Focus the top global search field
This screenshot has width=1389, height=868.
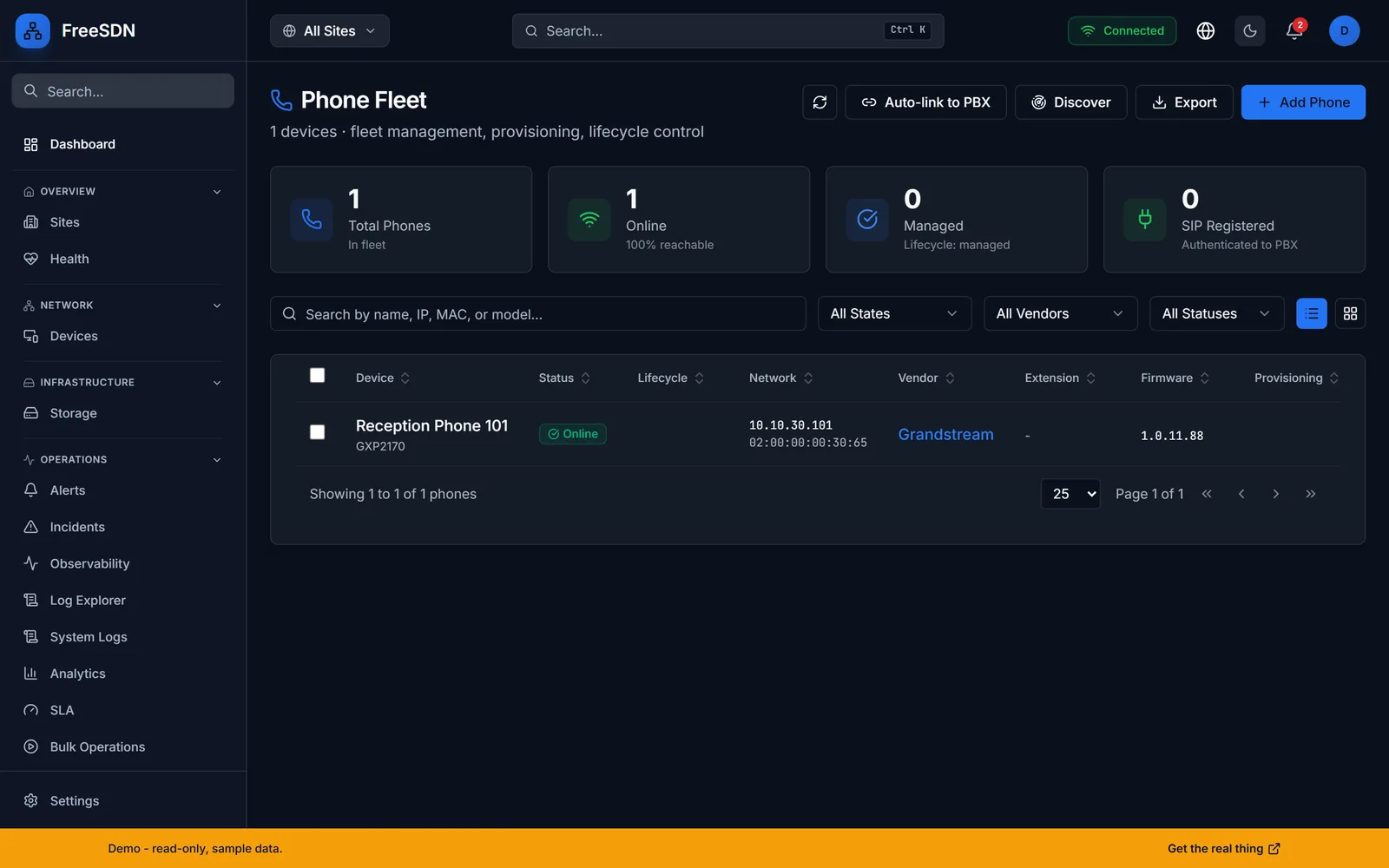click(727, 31)
